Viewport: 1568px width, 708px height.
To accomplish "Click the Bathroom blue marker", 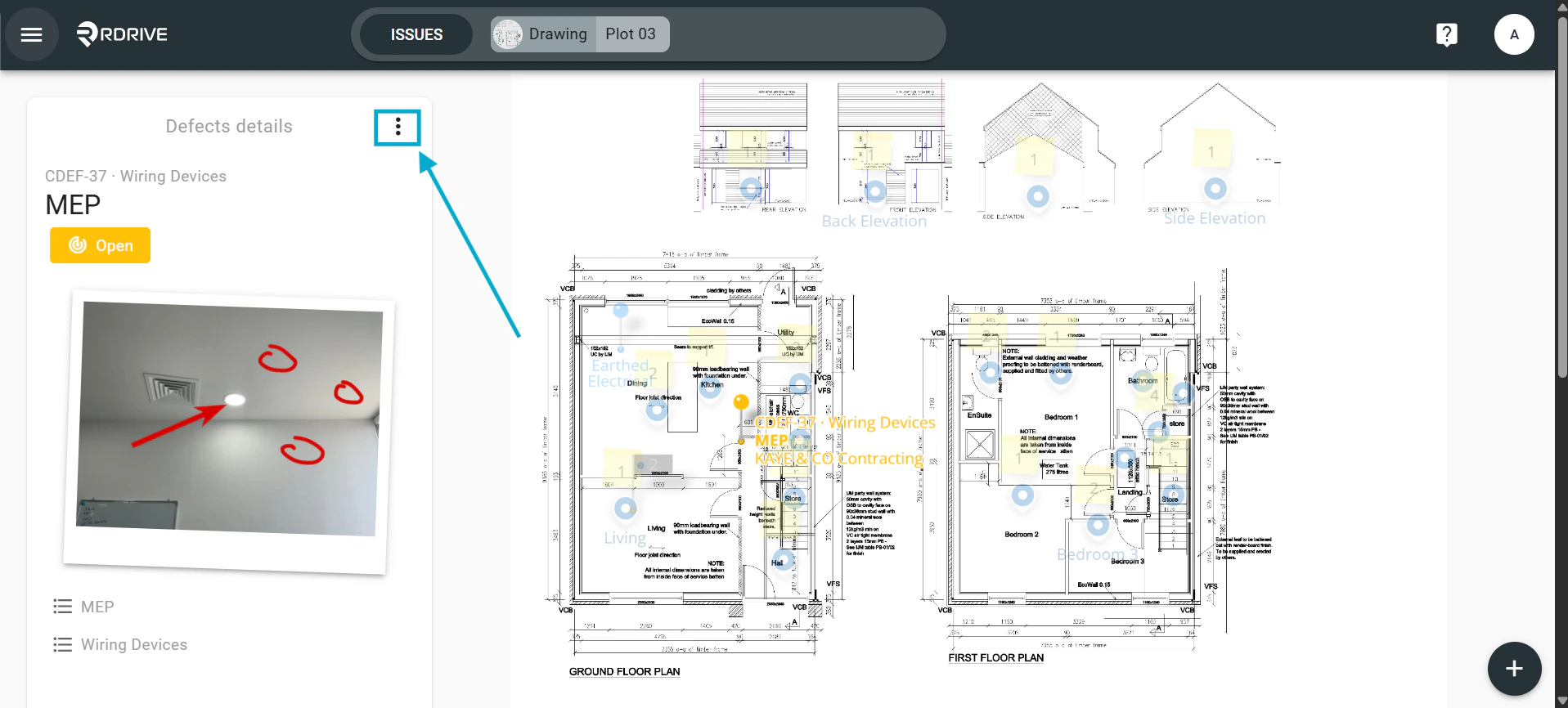I will [1143, 382].
